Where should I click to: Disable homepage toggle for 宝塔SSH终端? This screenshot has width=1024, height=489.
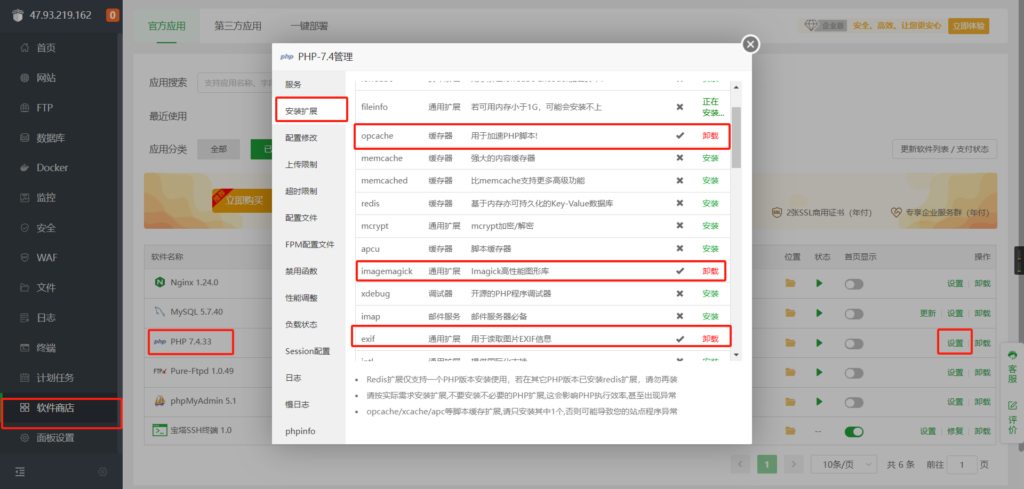pos(853,432)
